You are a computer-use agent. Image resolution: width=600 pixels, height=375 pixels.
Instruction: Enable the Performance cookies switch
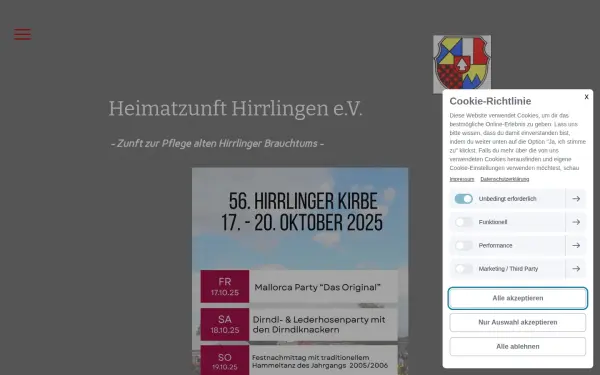pyautogui.click(x=463, y=246)
